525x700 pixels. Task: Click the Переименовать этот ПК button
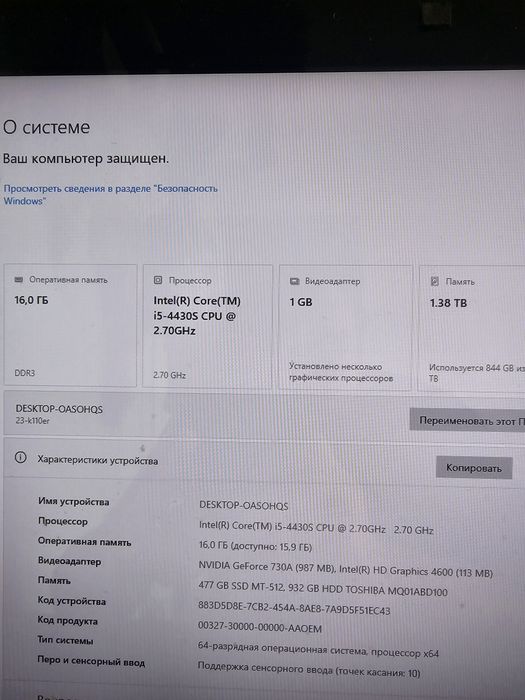467,421
